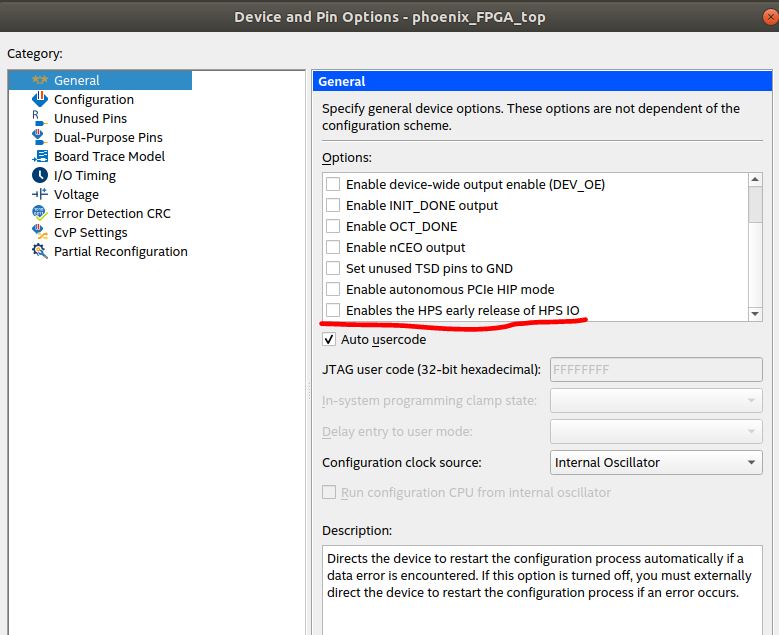
Task: Click the Voltage category icon
Action: (x=40, y=195)
